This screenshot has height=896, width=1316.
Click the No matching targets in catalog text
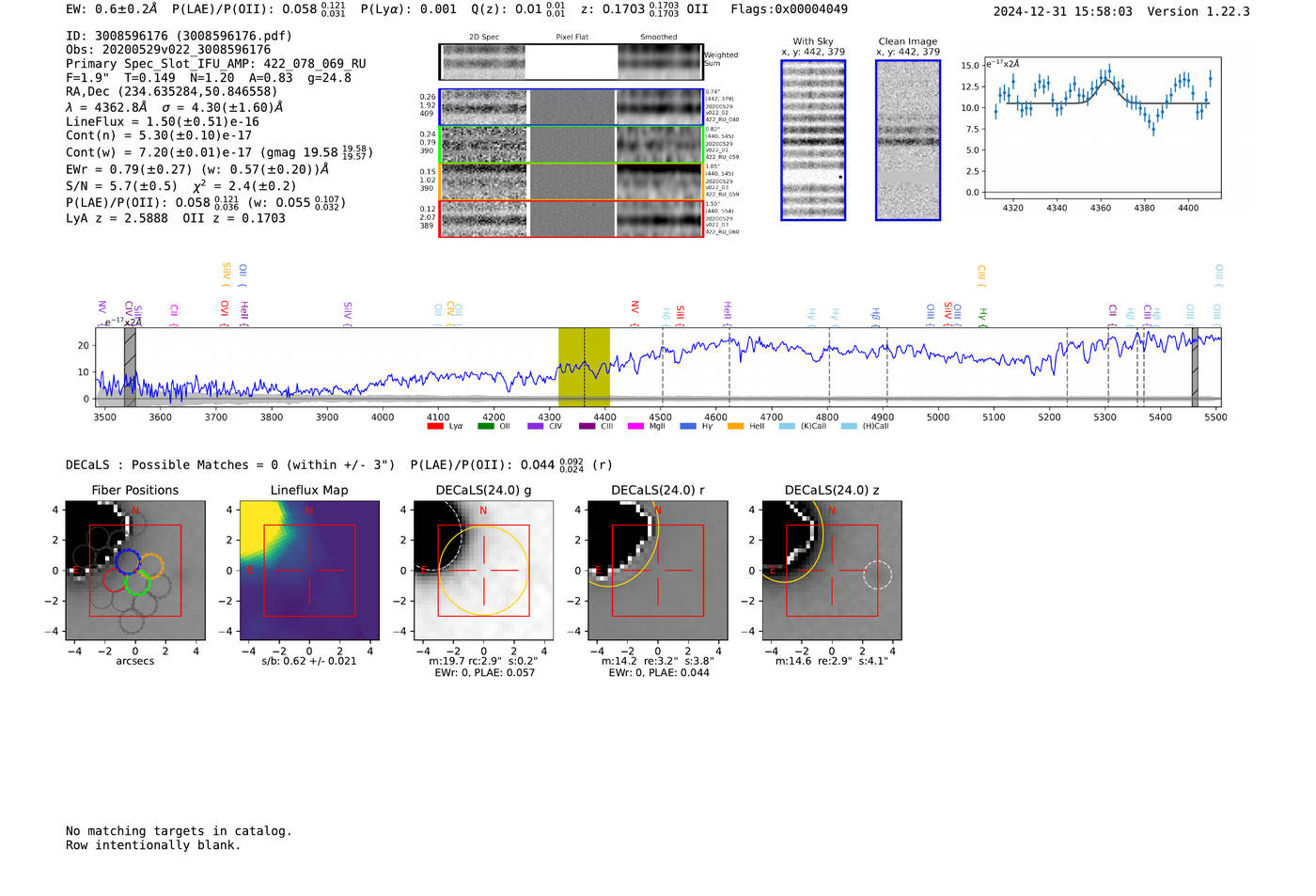(x=179, y=831)
